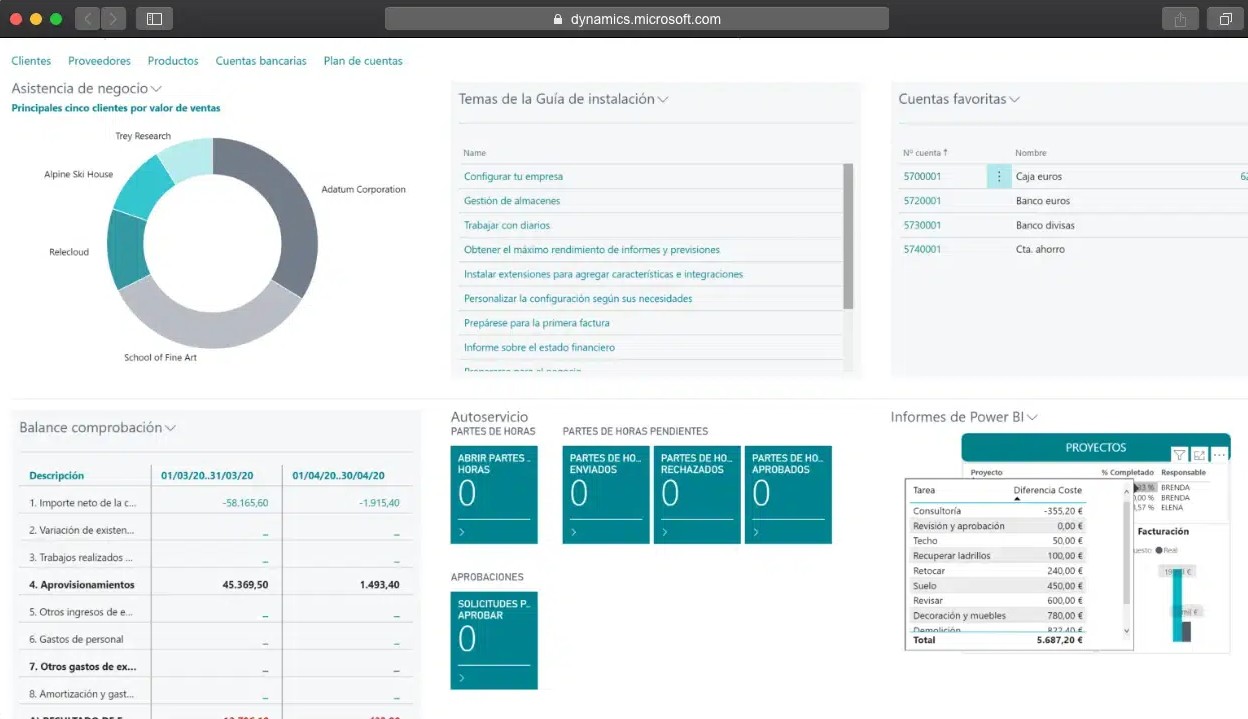Open account 5730001 link
The height and width of the screenshot is (719, 1248).
pyautogui.click(x=922, y=225)
